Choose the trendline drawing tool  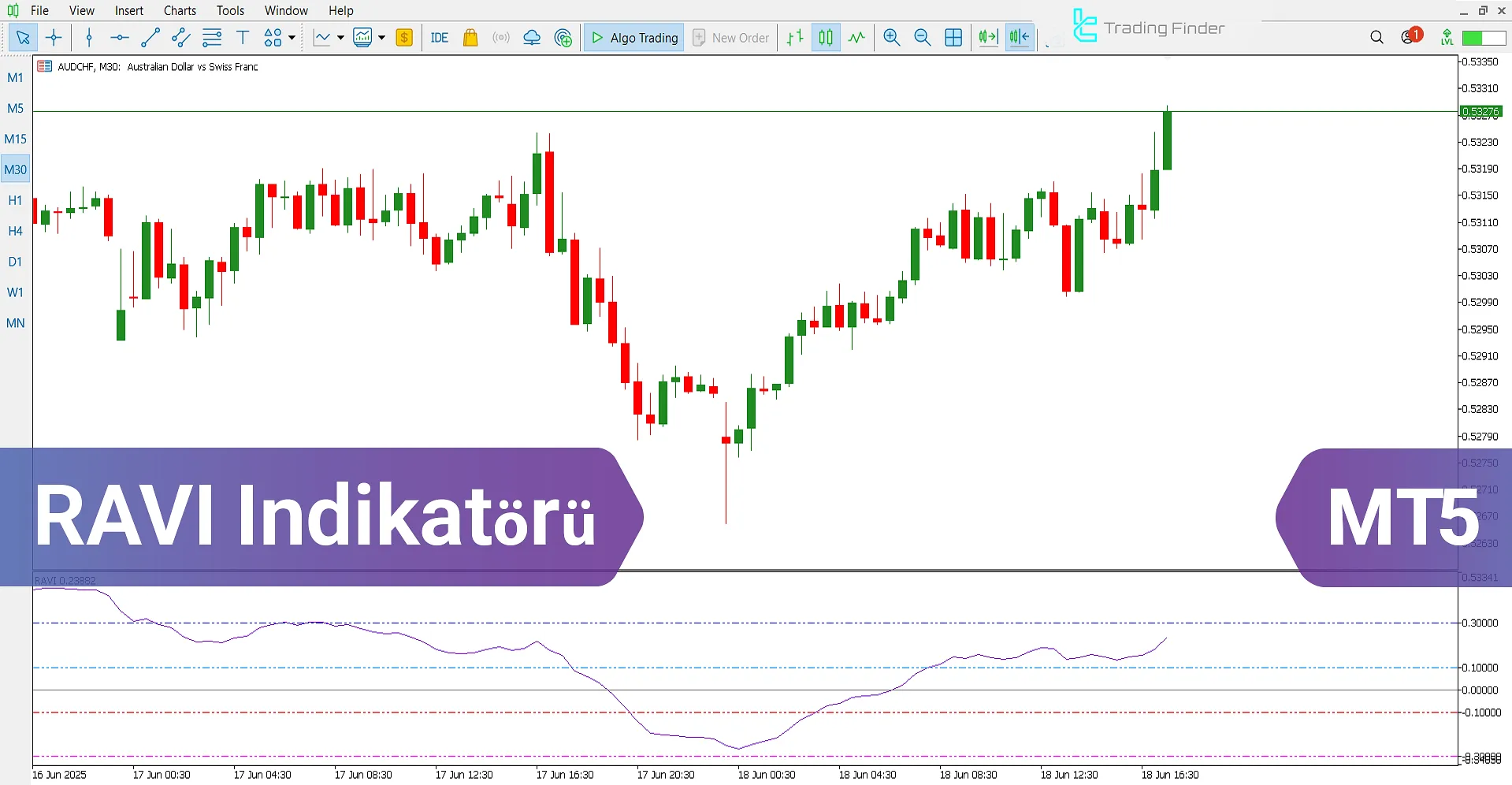(x=150, y=38)
